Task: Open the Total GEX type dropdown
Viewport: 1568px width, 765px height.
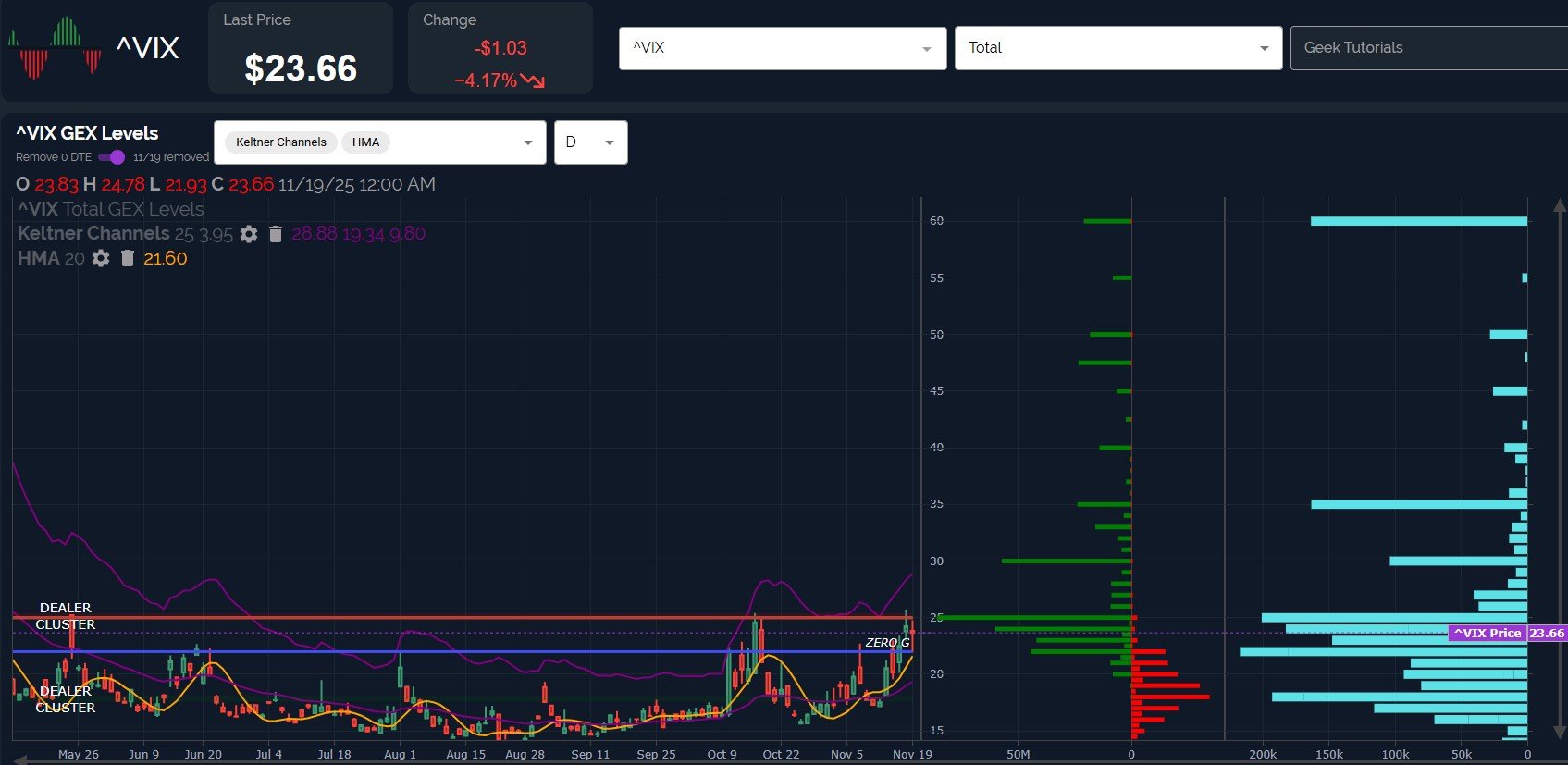Action: pos(1118,48)
